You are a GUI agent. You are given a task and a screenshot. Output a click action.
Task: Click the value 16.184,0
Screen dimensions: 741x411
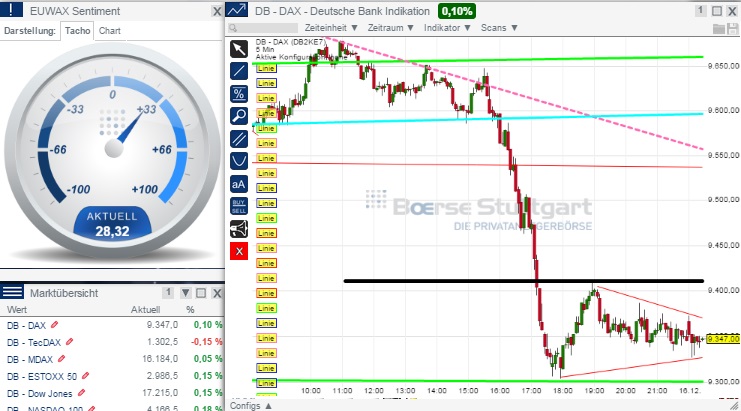tap(160, 359)
